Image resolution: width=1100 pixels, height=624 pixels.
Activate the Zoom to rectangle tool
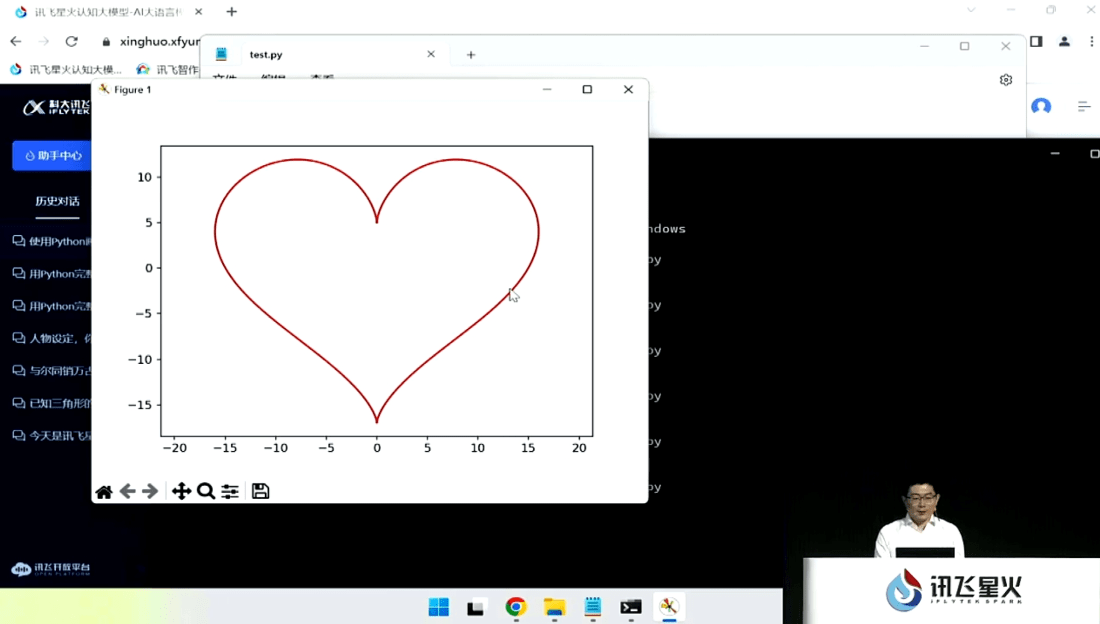(x=206, y=491)
